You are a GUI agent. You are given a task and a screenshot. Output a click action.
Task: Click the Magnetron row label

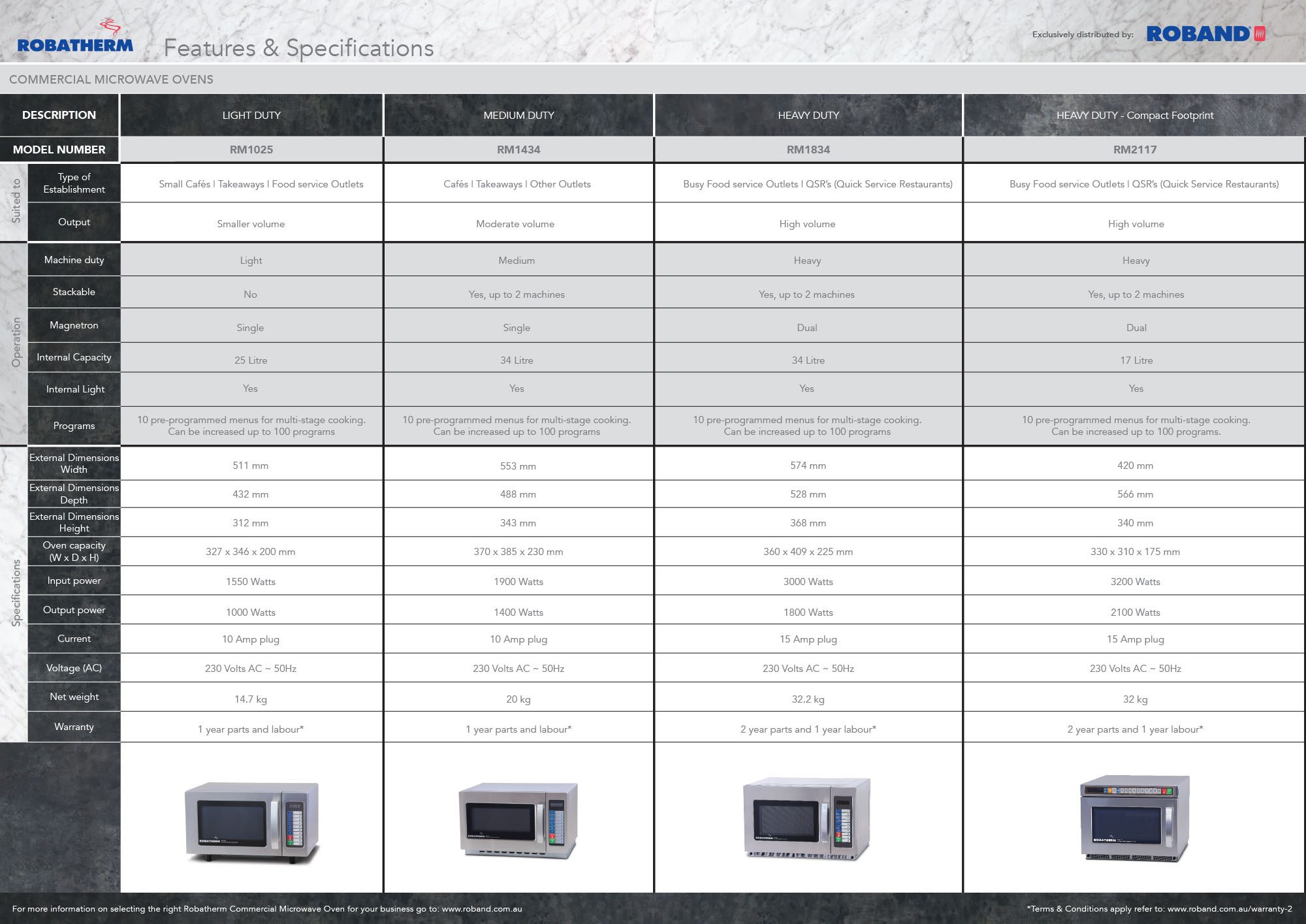(74, 325)
